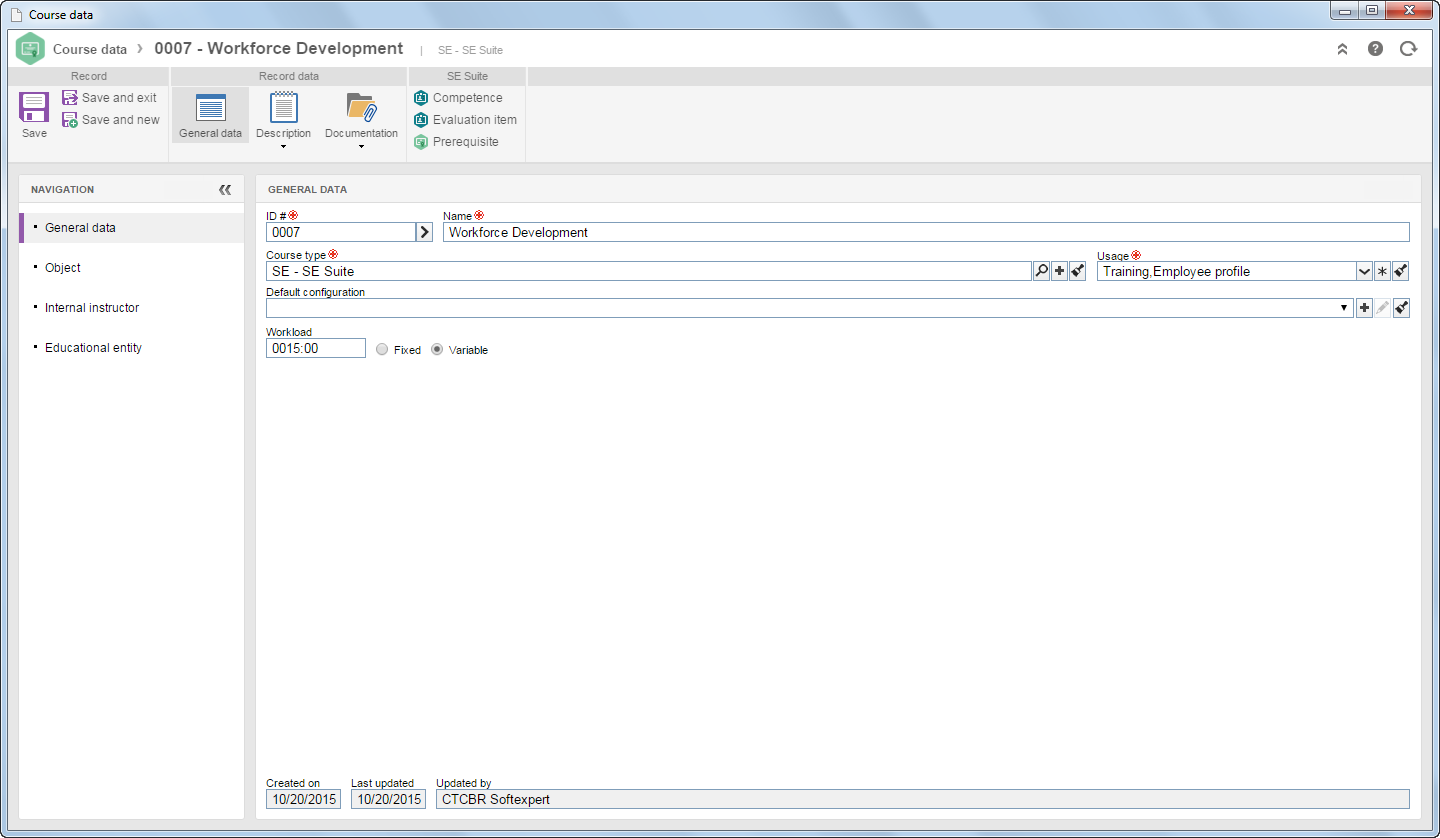Click arrow button next to ID field
Viewport: 1440px width, 838px height.
424,232
